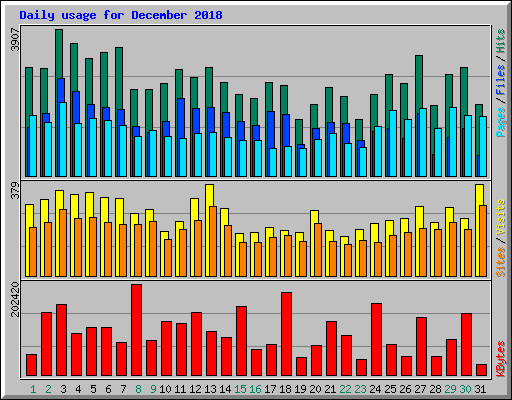
Task: Click day 26 on the x-axis
Action: pyautogui.click(x=405, y=389)
